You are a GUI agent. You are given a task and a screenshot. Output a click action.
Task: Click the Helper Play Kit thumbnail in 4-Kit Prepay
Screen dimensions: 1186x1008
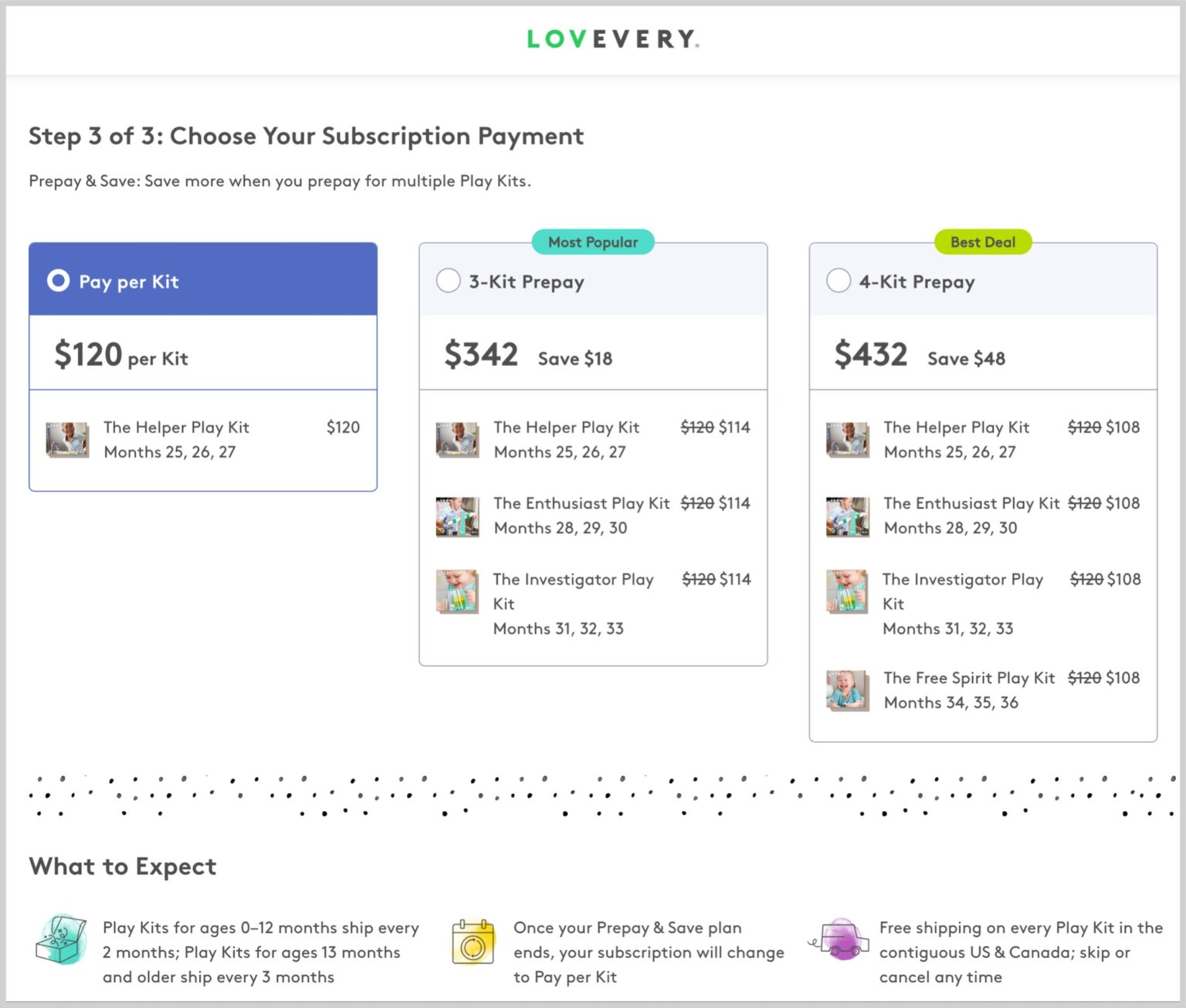(848, 439)
